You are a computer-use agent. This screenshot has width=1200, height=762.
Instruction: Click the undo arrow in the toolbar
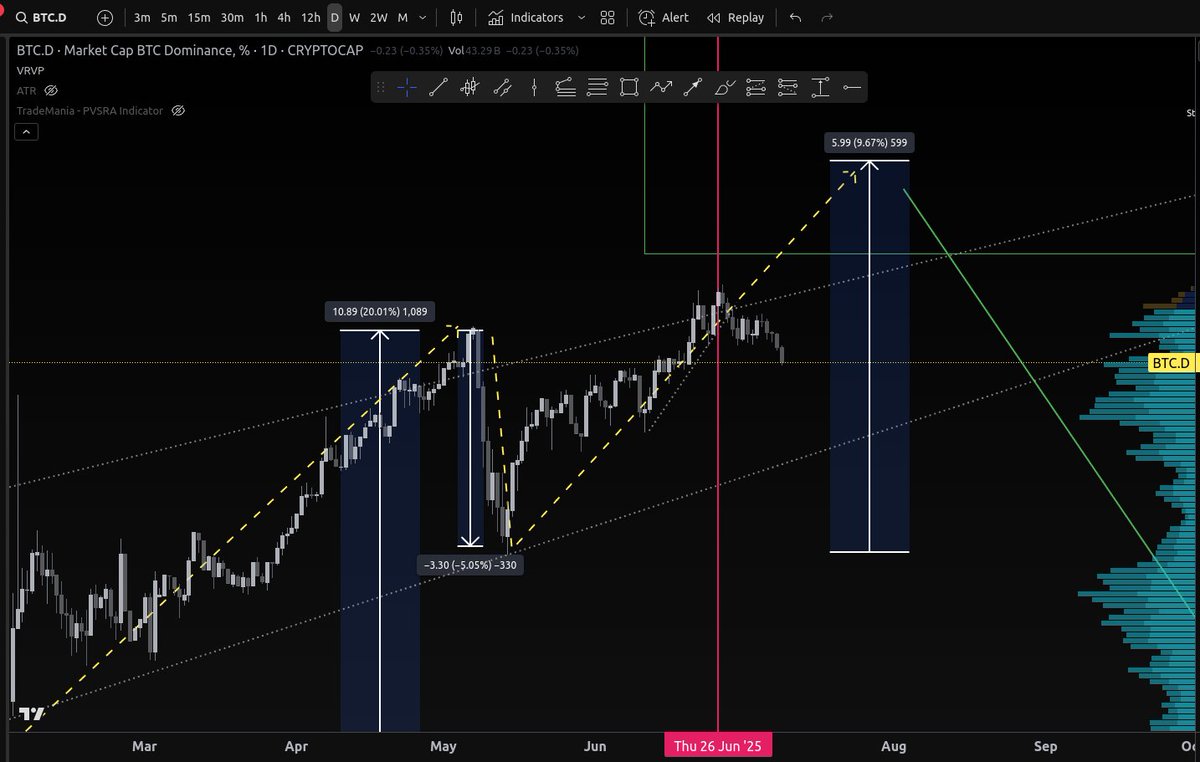click(793, 17)
